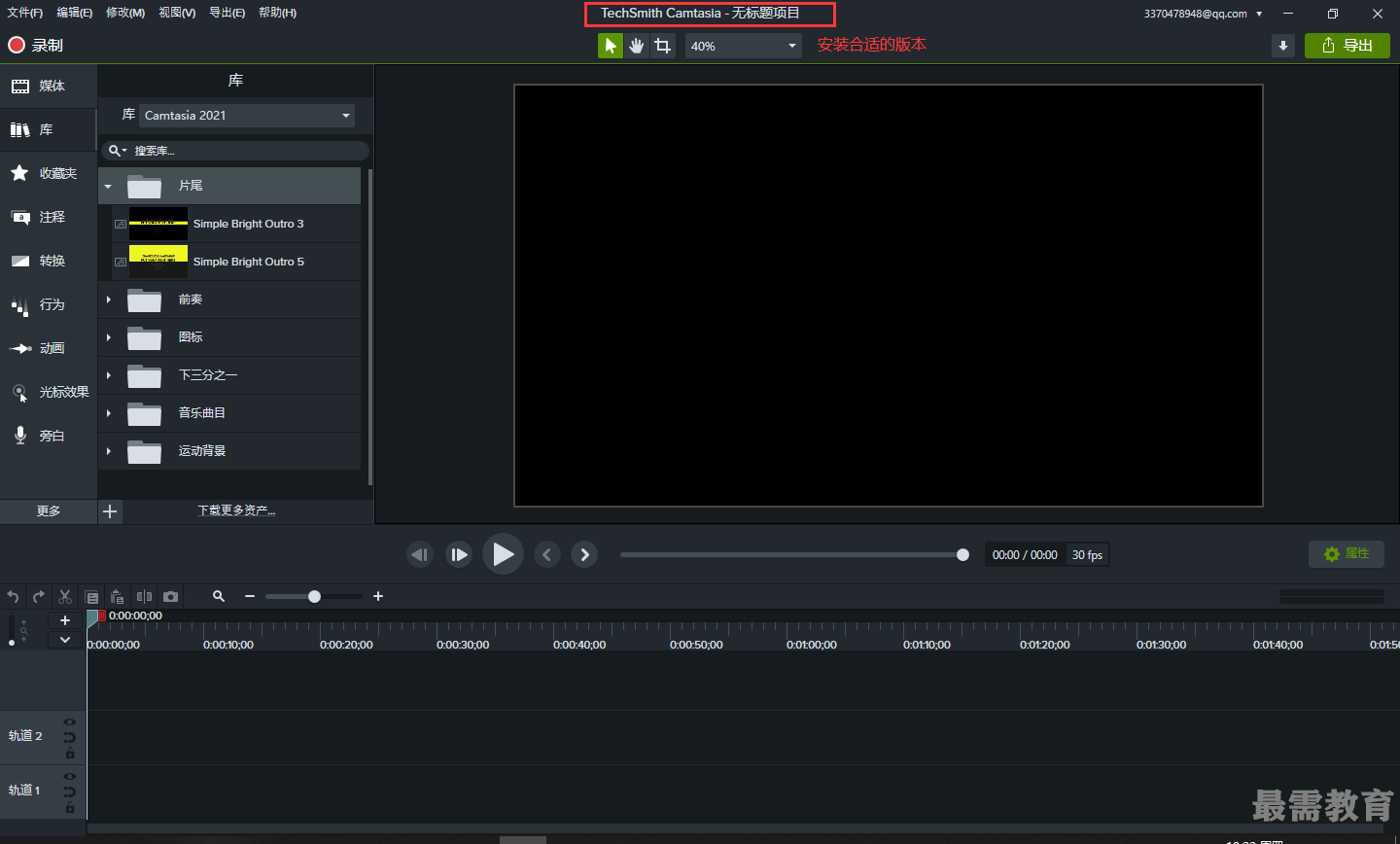Click the next frame playback button
The image size is (1400, 844).
tap(459, 554)
